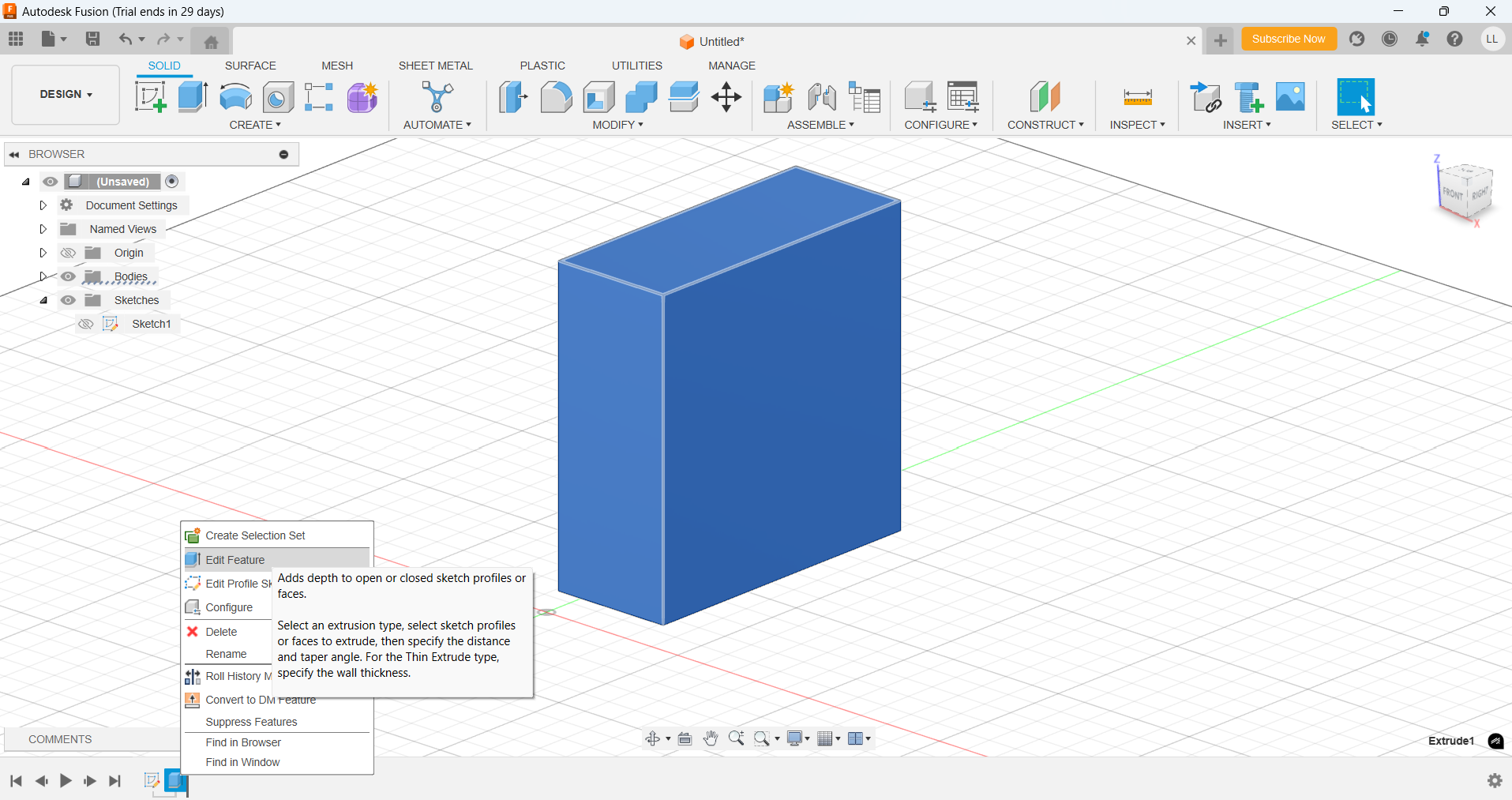
Task: Open a new design tab
Action: click(1220, 40)
